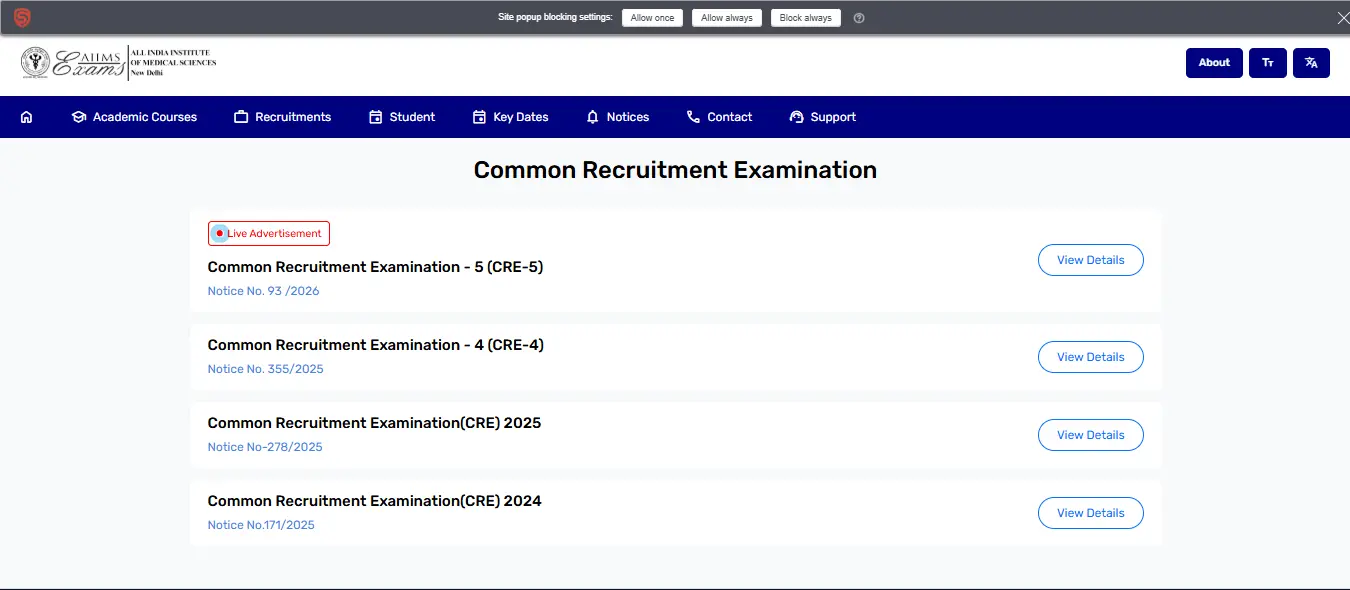Click the calendar icon beside Key Dates
This screenshot has height=590, width=1350.
[x=479, y=117]
